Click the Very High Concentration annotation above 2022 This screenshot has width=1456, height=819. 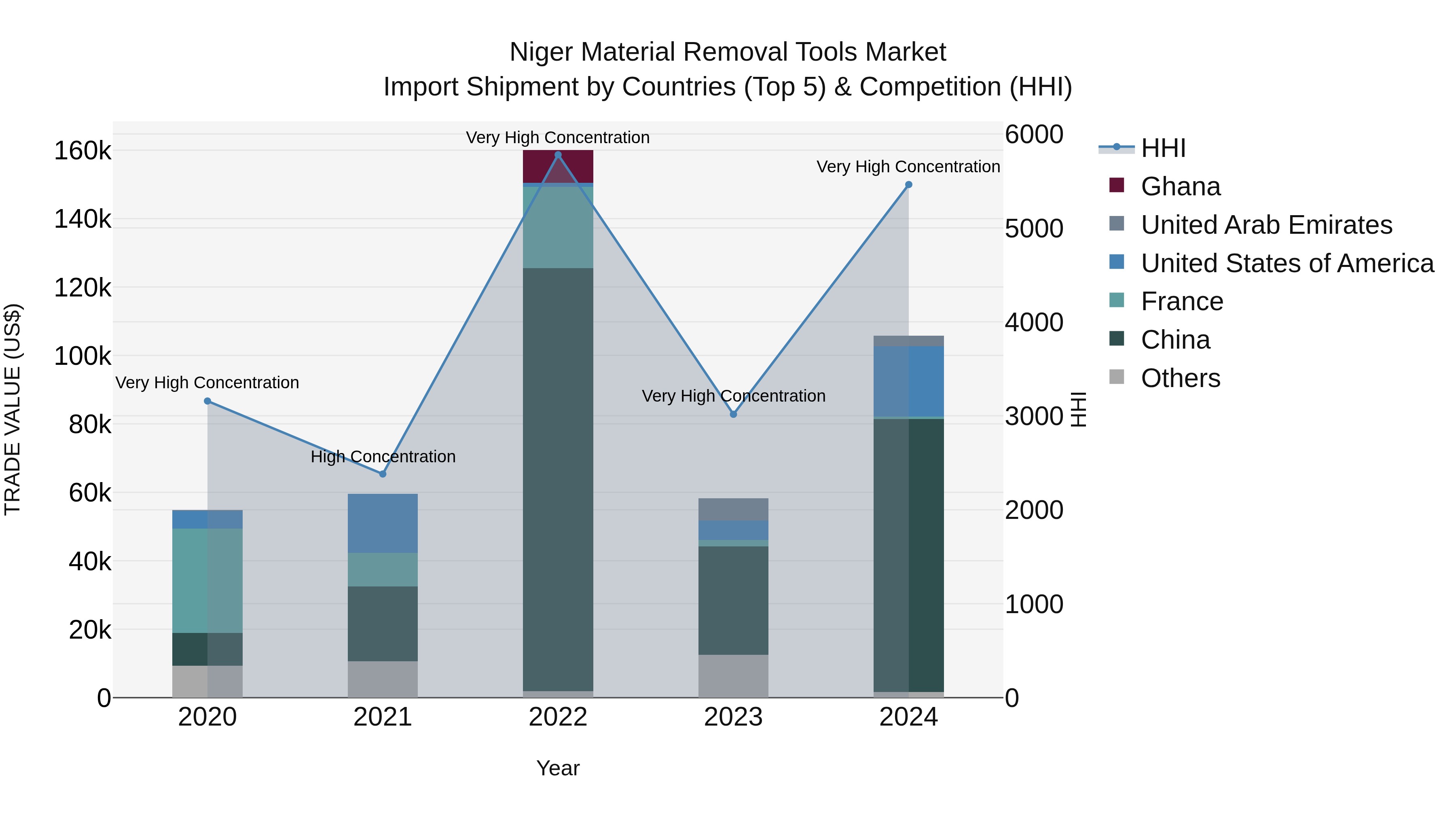coord(558,138)
